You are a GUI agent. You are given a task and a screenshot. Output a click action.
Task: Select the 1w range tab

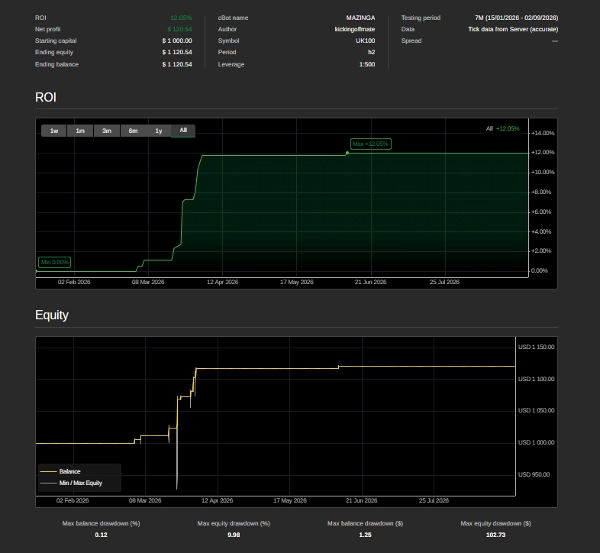[54, 131]
